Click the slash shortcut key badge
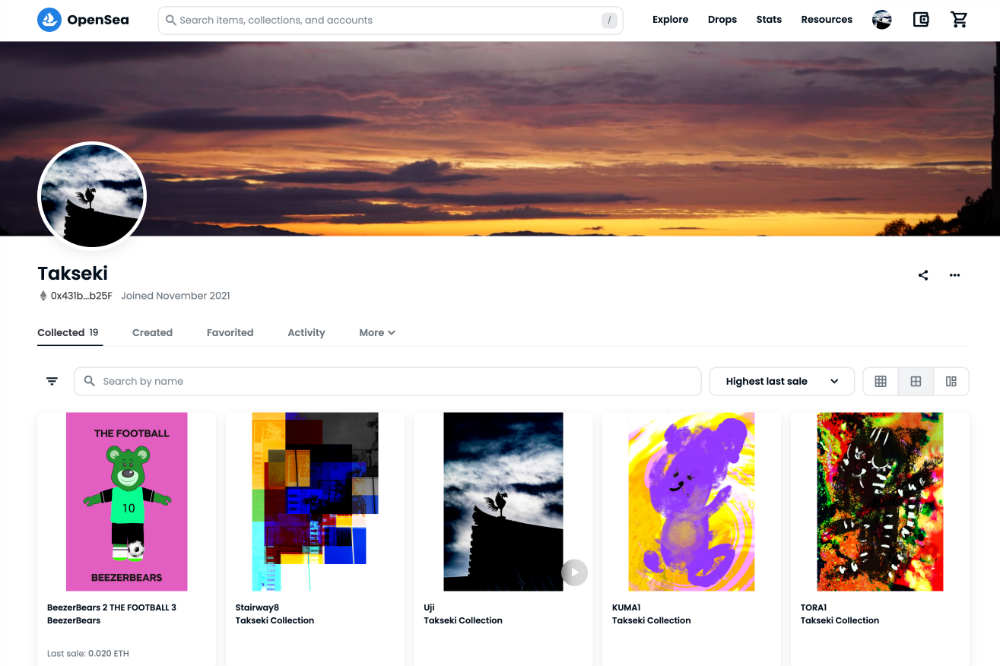Image resolution: width=1000 pixels, height=666 pixels. [x=609, y=20]
